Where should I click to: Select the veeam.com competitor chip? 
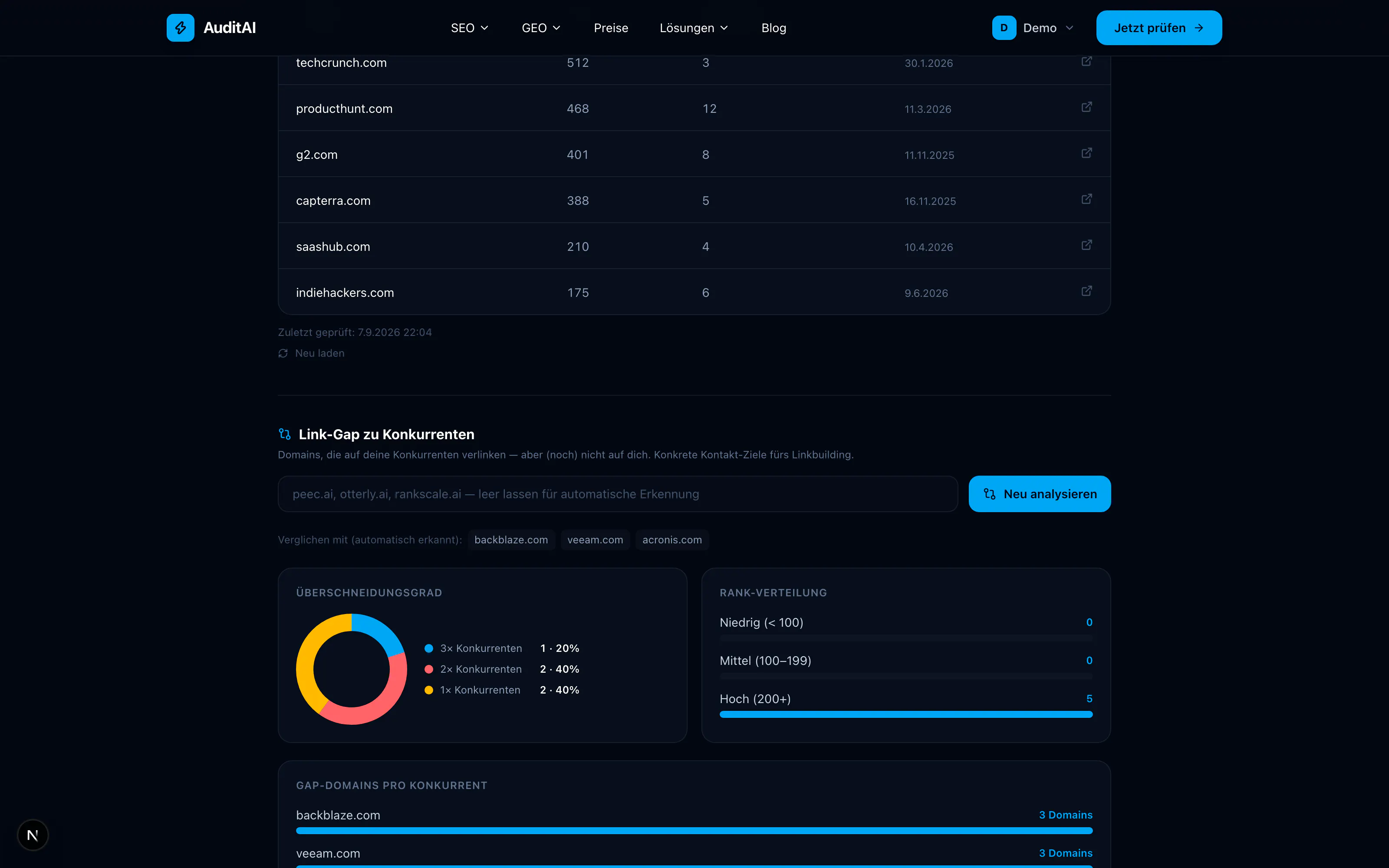[x=595, y=539]
